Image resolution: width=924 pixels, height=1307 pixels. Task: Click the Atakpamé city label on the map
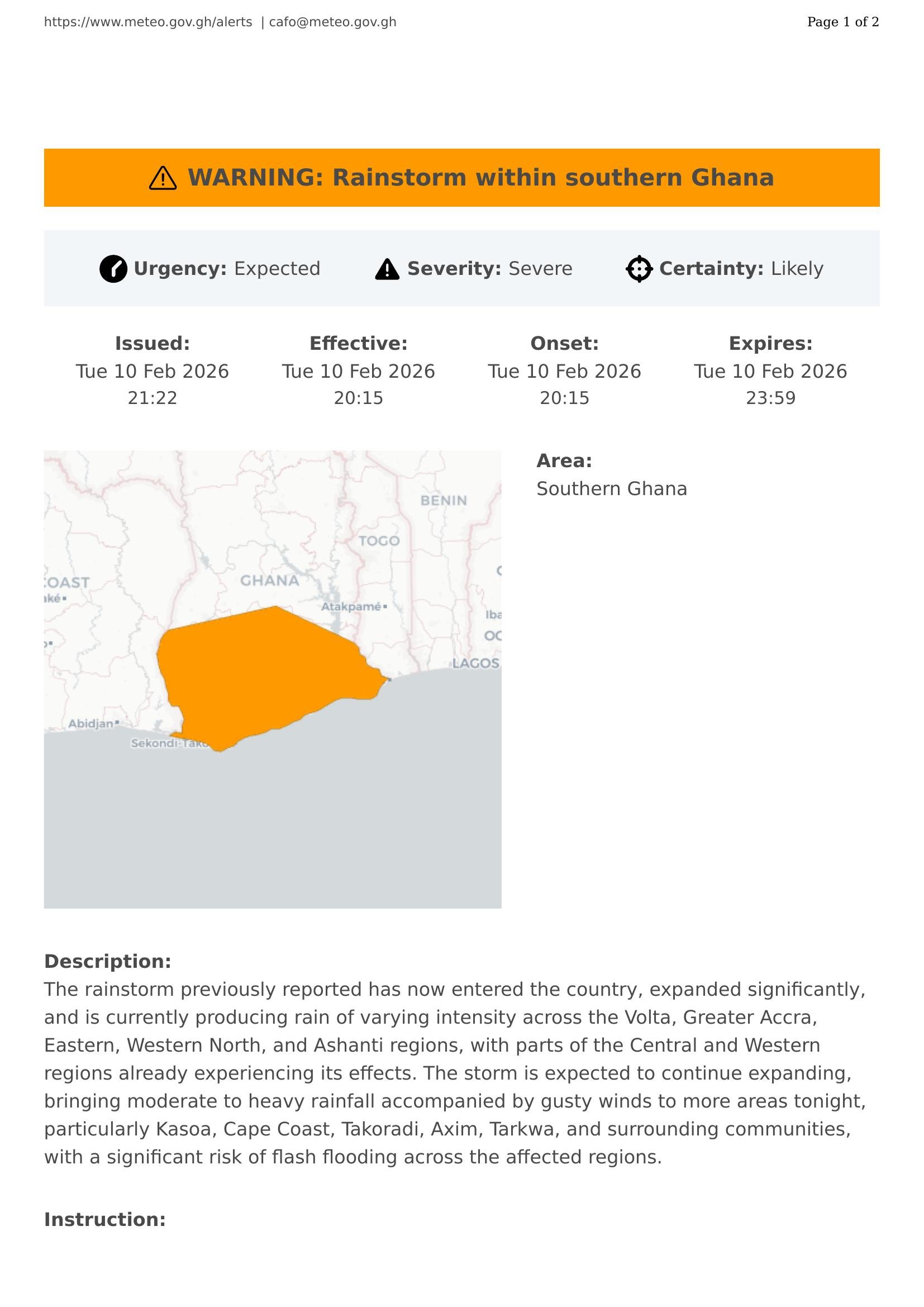[x=351, y=607]
